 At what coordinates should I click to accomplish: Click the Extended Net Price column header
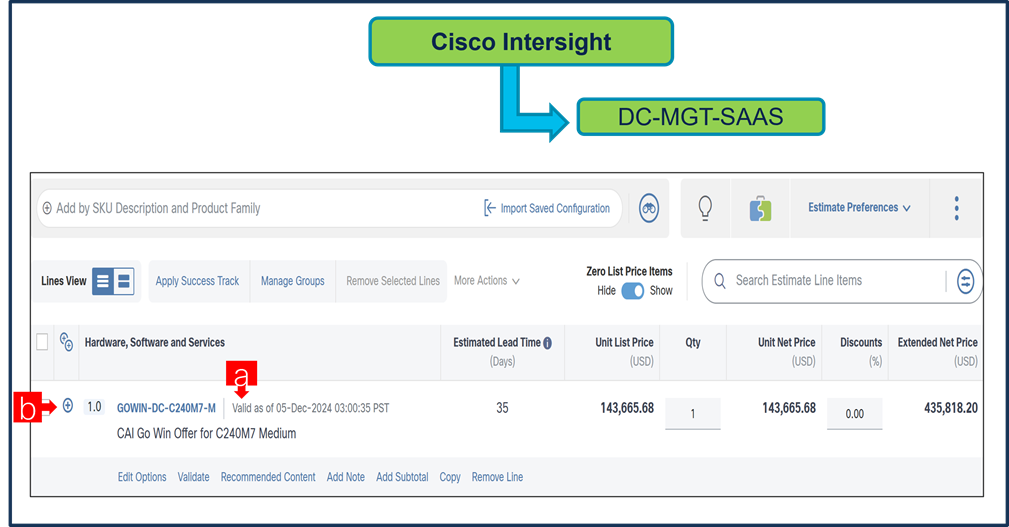pos(938,351)
